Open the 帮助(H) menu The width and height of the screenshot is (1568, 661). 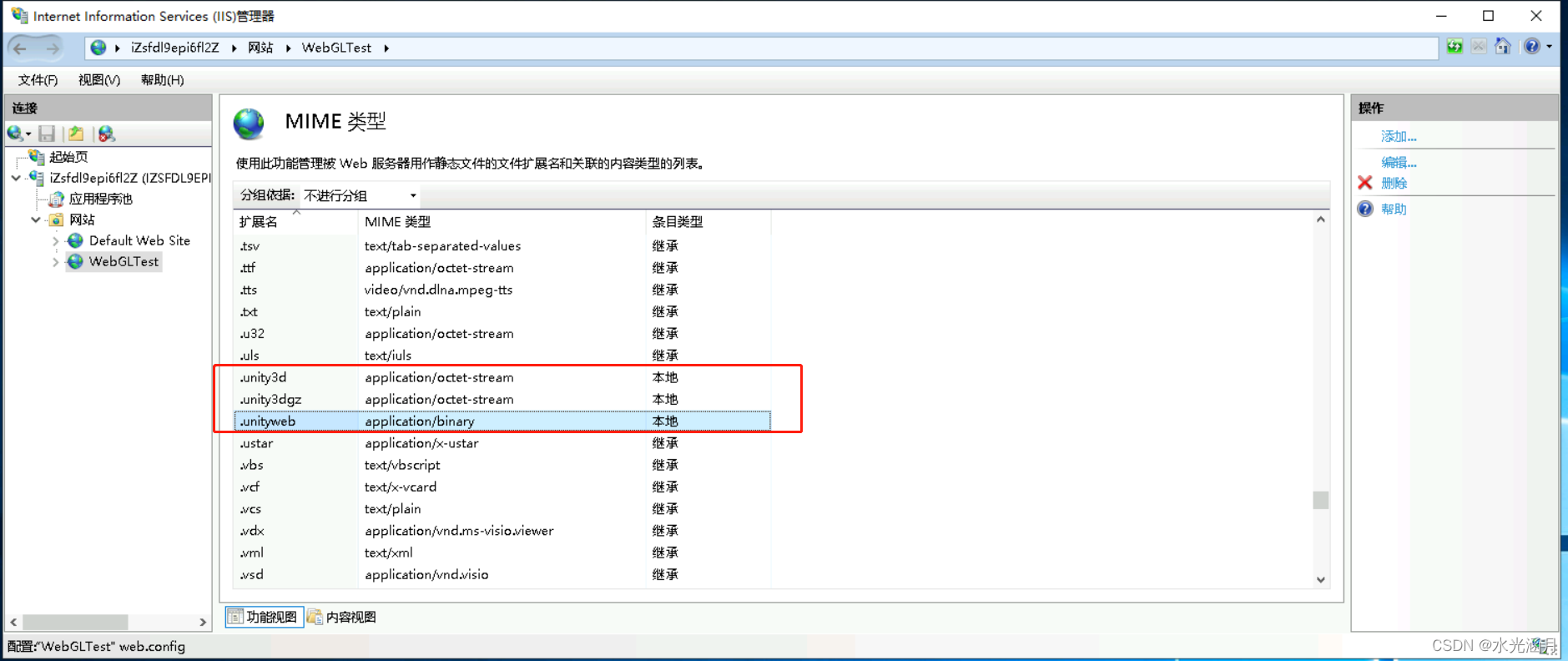tap(162, 80)
